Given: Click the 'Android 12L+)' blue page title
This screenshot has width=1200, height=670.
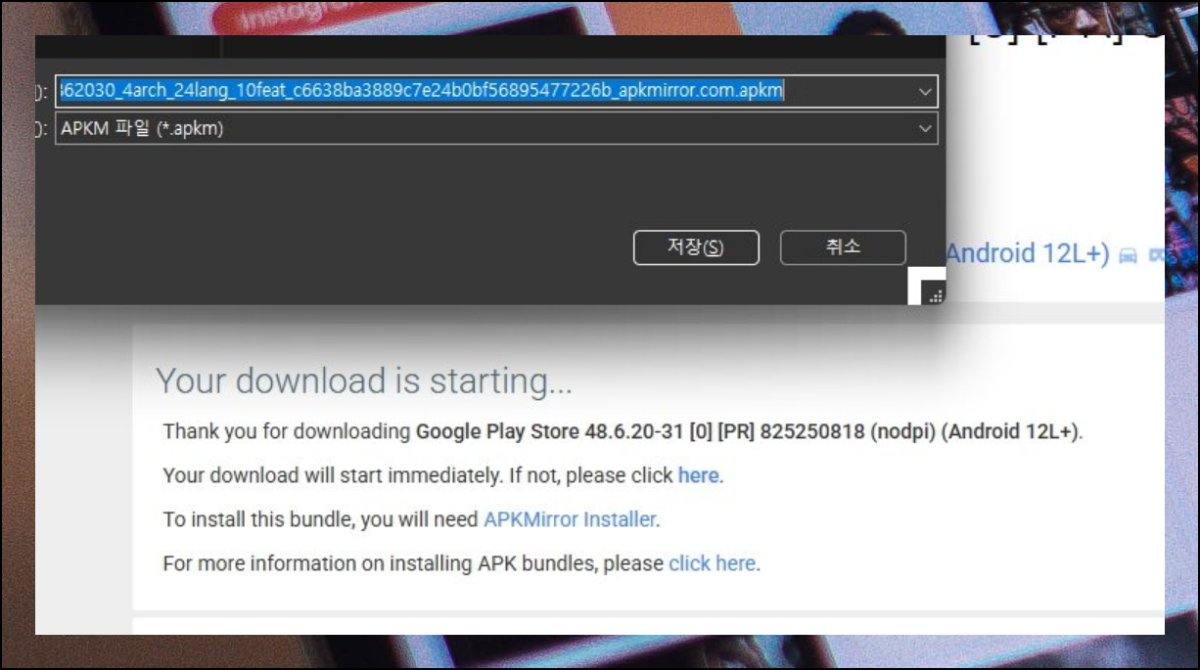Looking at the screenshot, I should click(1027, 254).
